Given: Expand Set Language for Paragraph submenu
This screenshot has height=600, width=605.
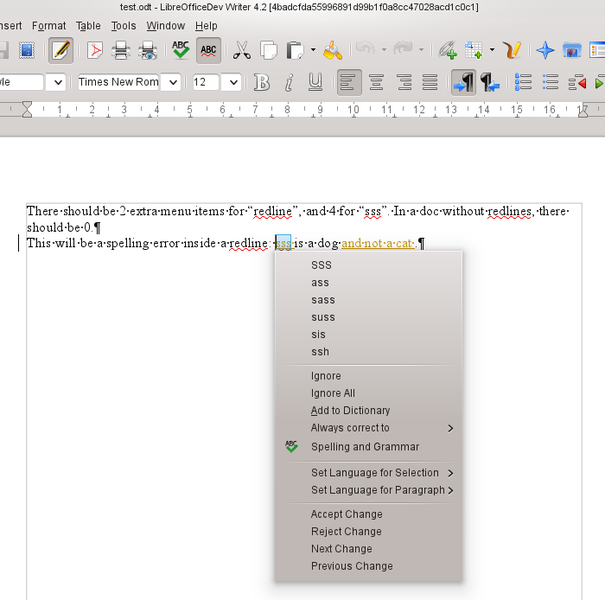Looking at the screenshot, I should click(x=368, y=490).
